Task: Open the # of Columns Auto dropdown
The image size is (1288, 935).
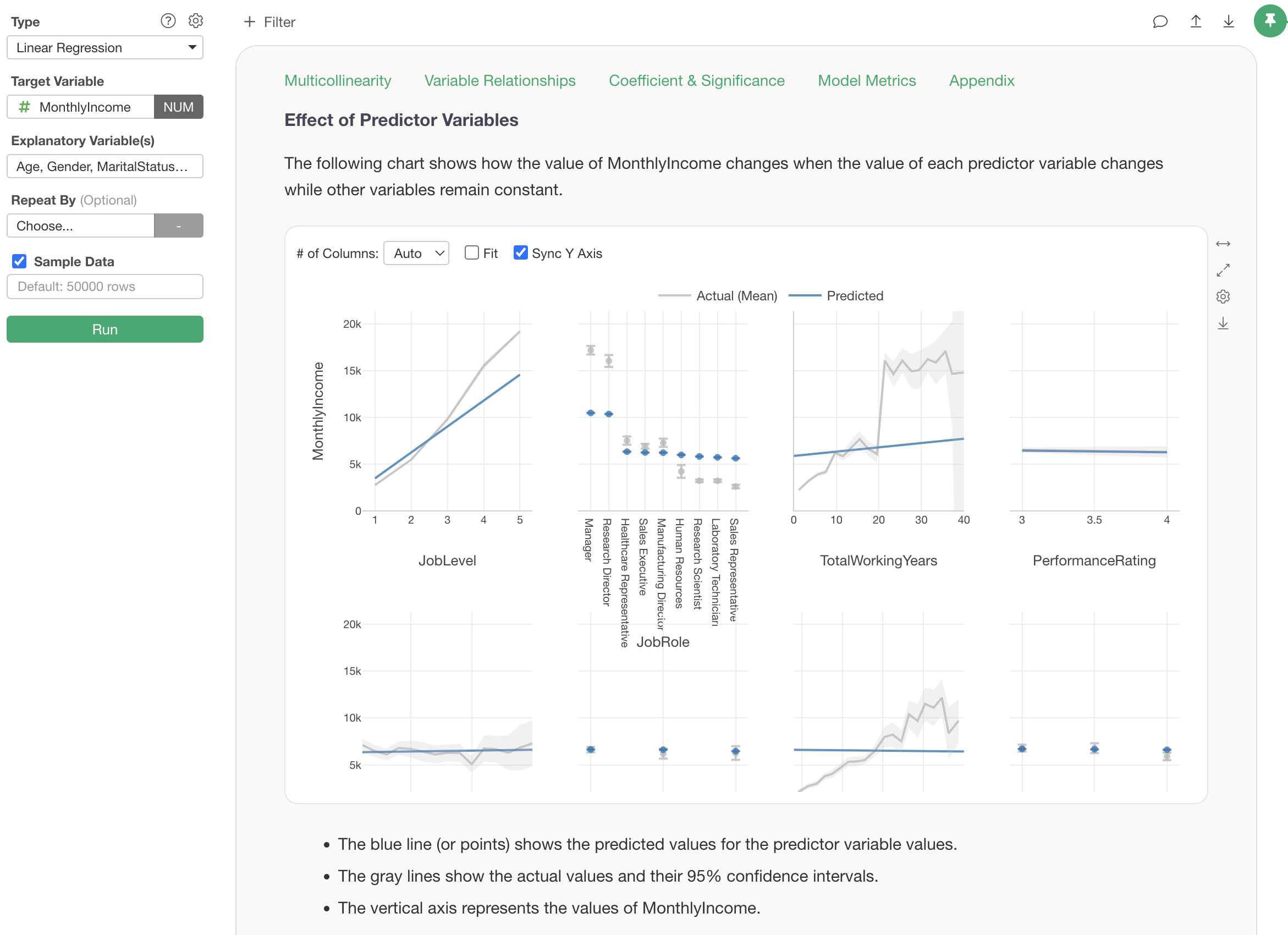Action: (416, 254)
